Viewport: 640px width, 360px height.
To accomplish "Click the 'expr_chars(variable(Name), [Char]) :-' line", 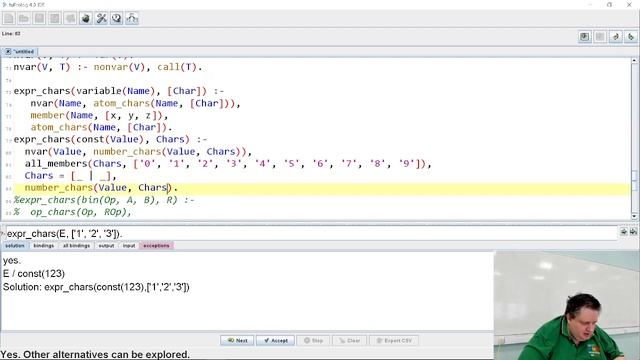I will (x=119, y=91).
